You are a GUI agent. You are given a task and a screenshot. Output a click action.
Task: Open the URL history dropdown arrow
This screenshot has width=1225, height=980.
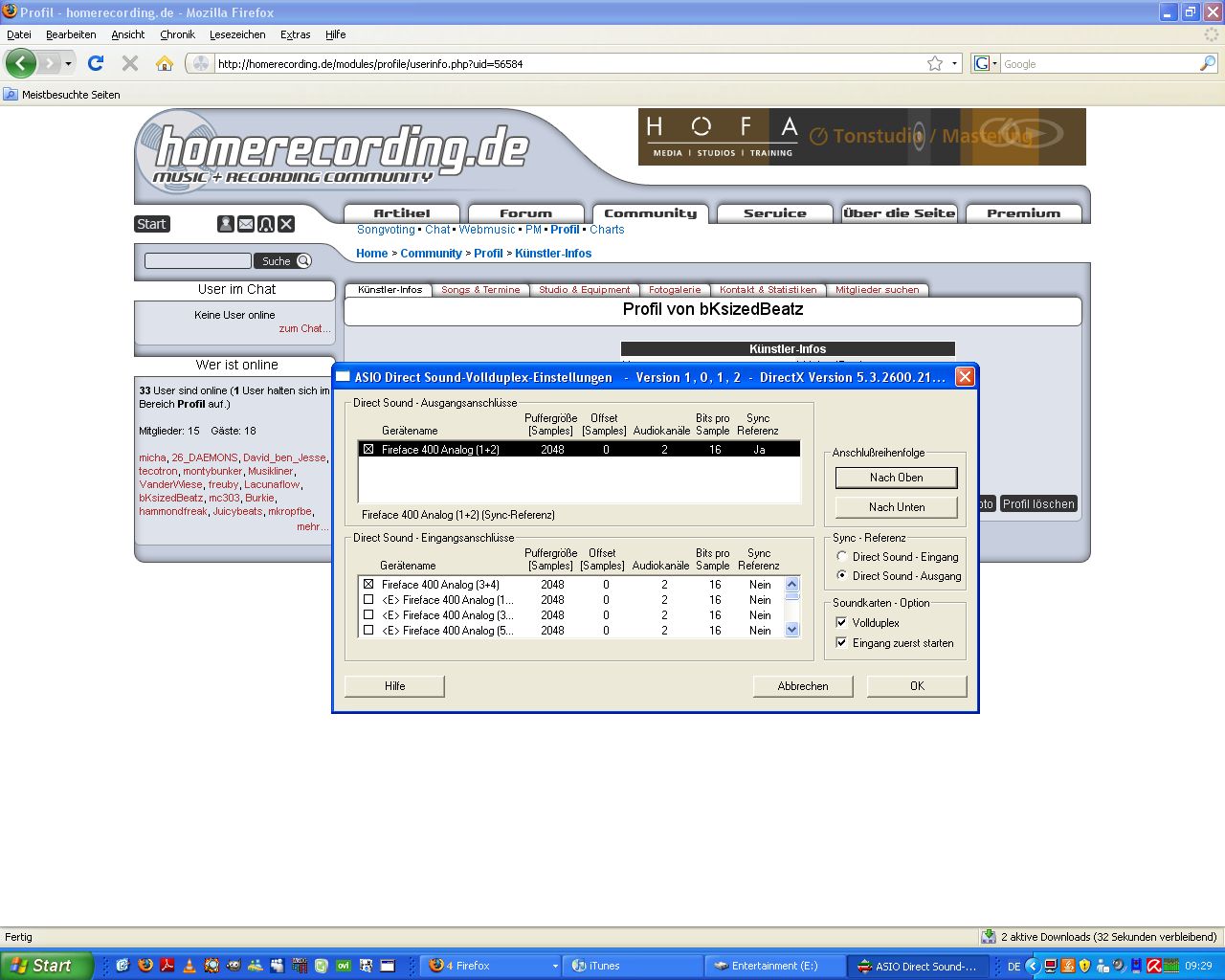[x=954, y=64]
